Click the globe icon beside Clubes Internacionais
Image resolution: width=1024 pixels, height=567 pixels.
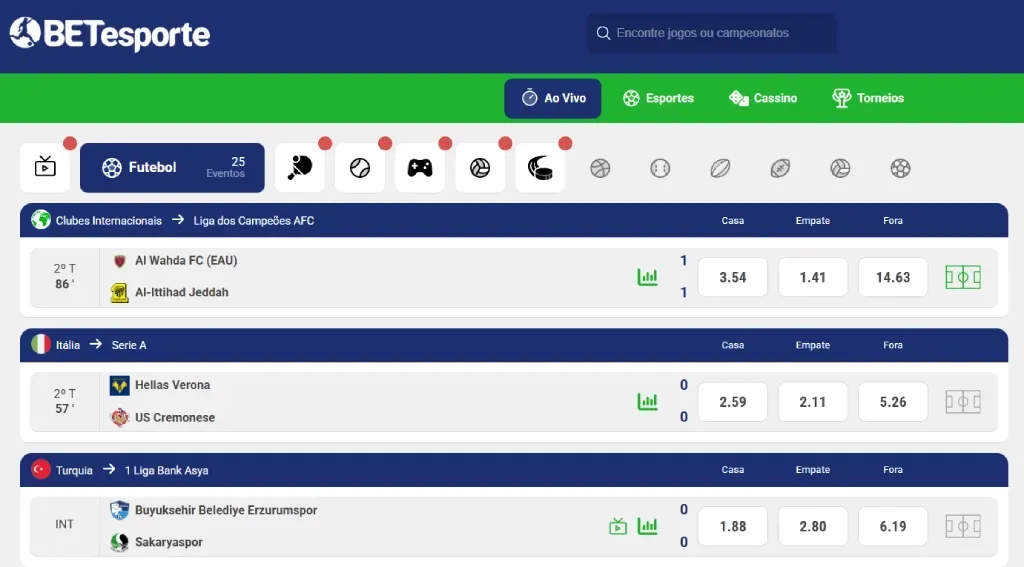pyautogui.click(x=40, y=219)
